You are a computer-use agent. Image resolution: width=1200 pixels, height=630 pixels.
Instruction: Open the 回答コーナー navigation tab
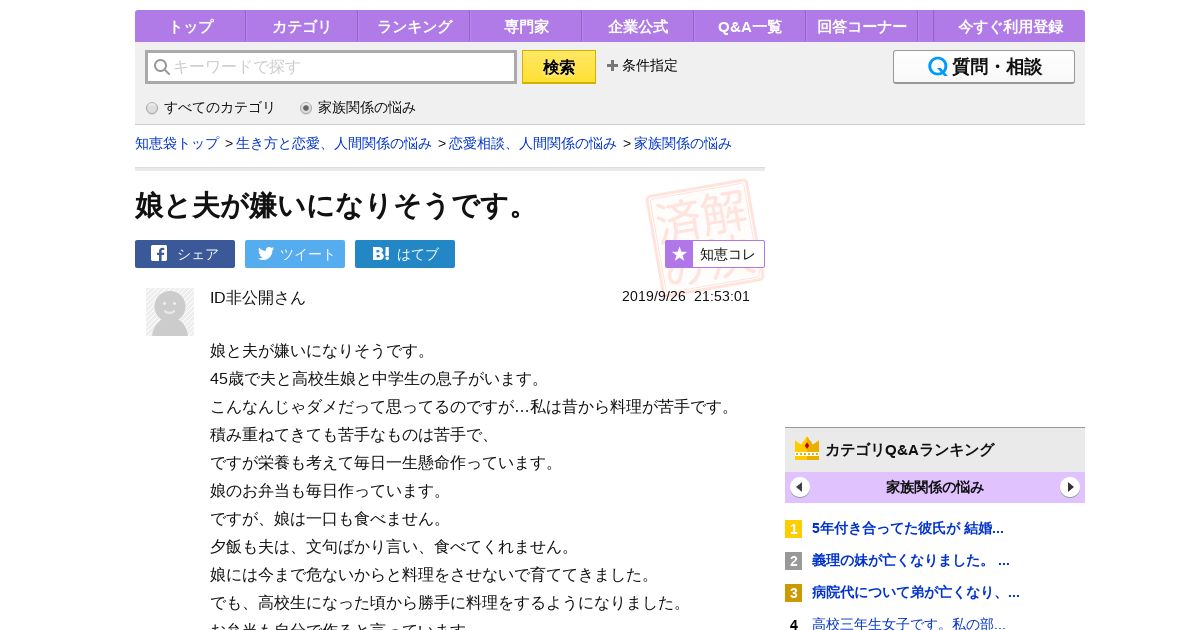click(x=861, y=26)
